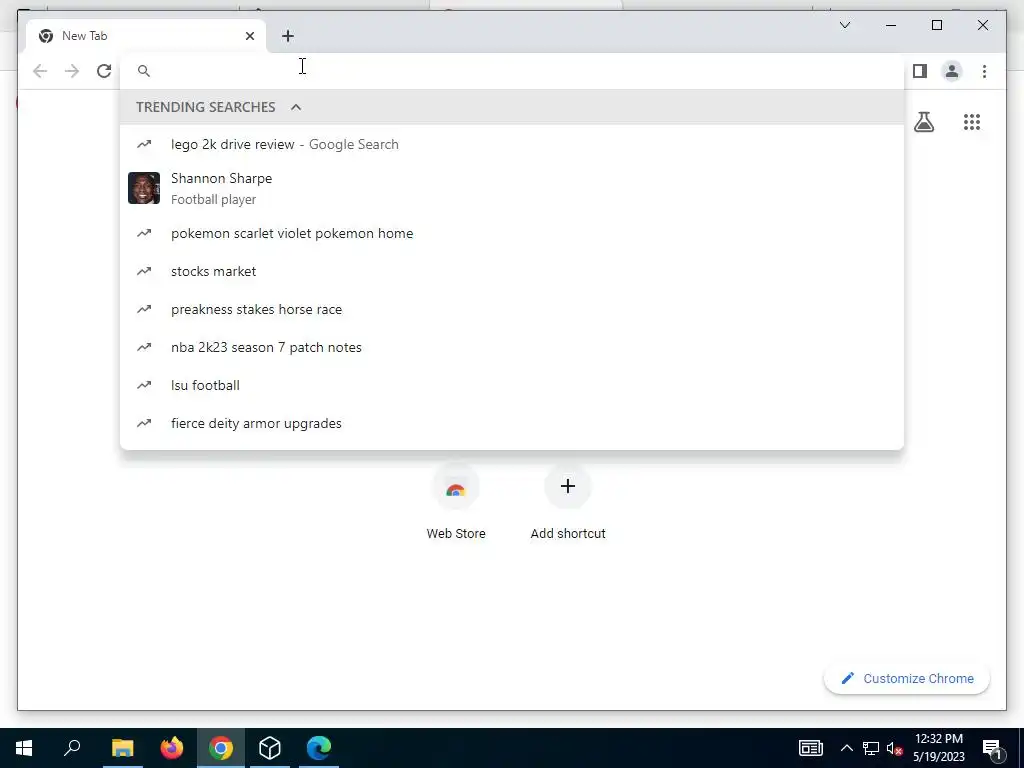Open Microsoft Edge from the taskbar
Viewport: 1024px width, 768px height.
[319, 748]
